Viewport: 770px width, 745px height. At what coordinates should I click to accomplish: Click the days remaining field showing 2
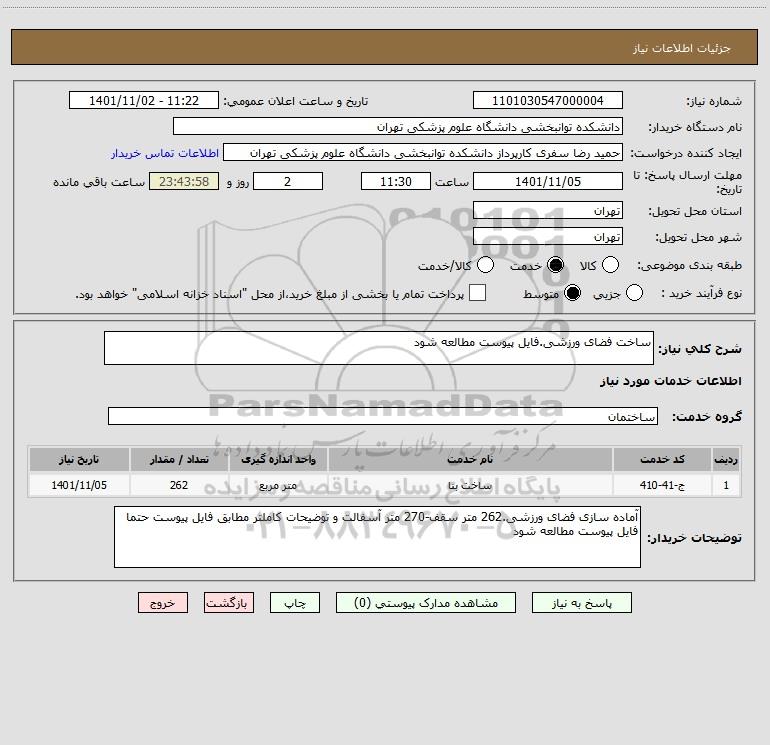tap(288, 181)
